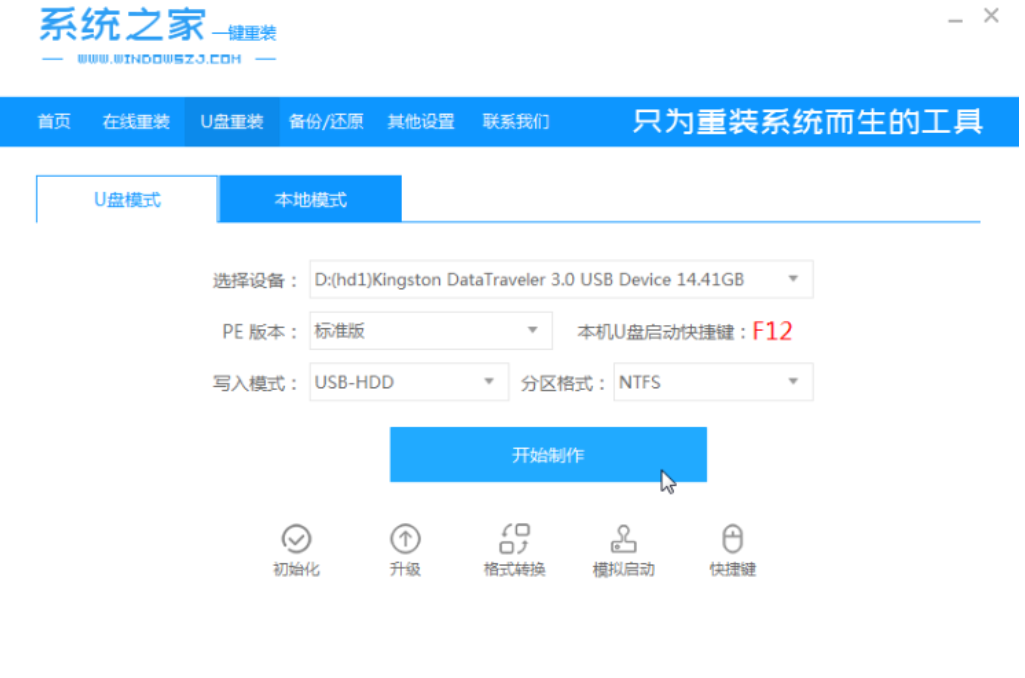Viewport: 1025px width, 678px height.
Task: Click the USB drive icon above 模拟启动
Action: point(623,537)
